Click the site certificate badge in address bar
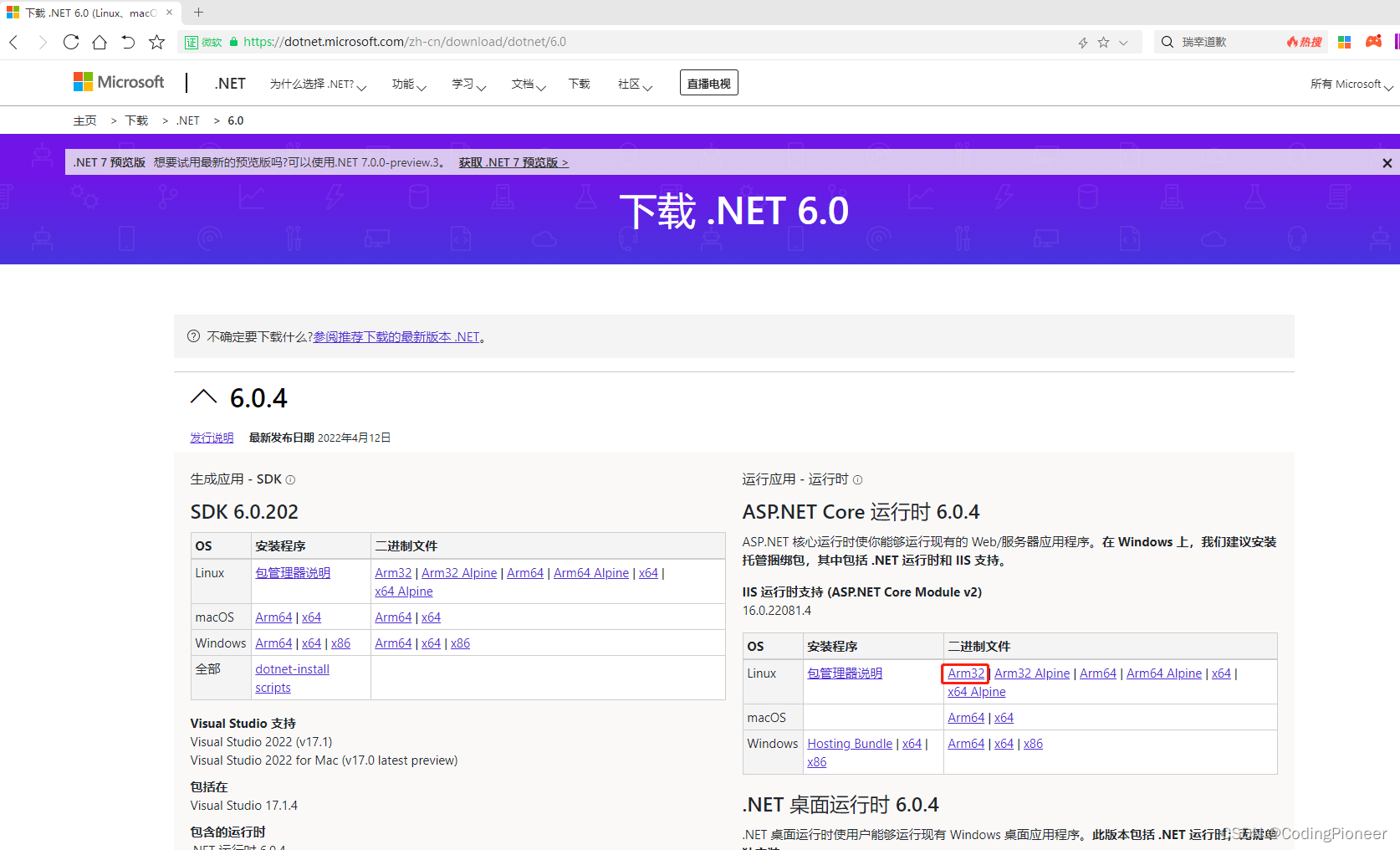 [x=203, y=42]
